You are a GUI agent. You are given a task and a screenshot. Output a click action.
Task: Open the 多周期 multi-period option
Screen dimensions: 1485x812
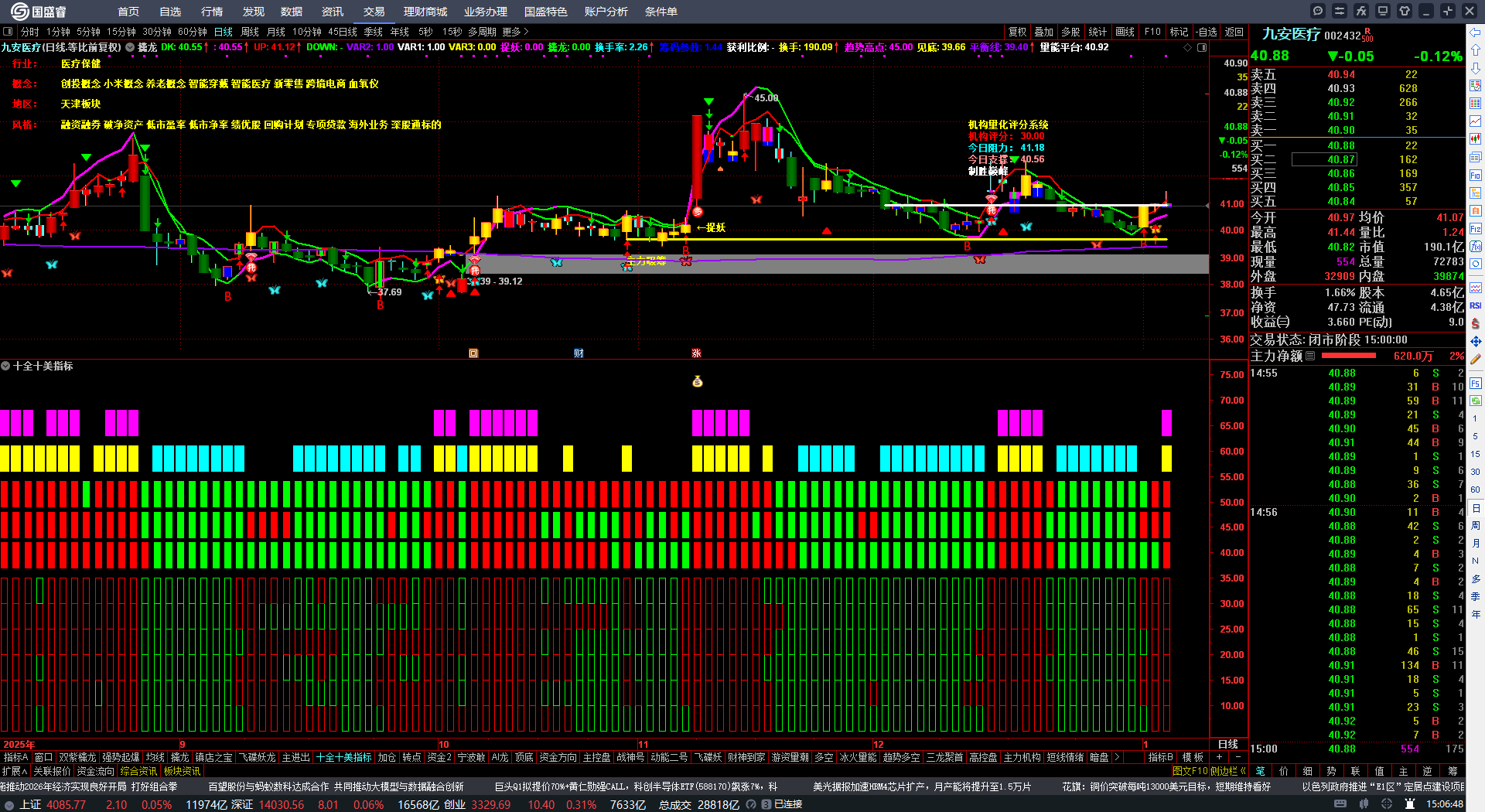482,32
